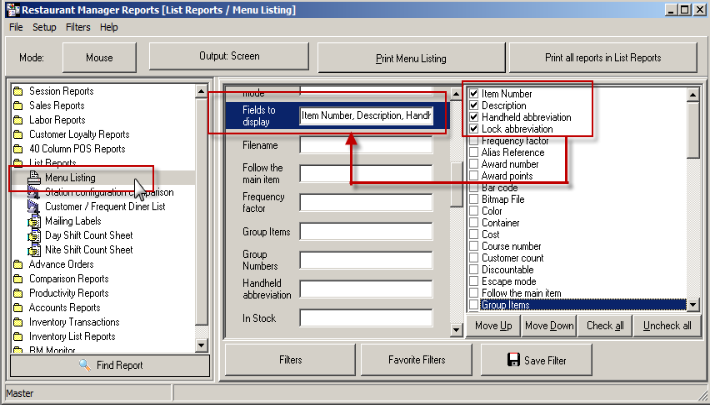Click the Group Items input field

pos(366,232)
